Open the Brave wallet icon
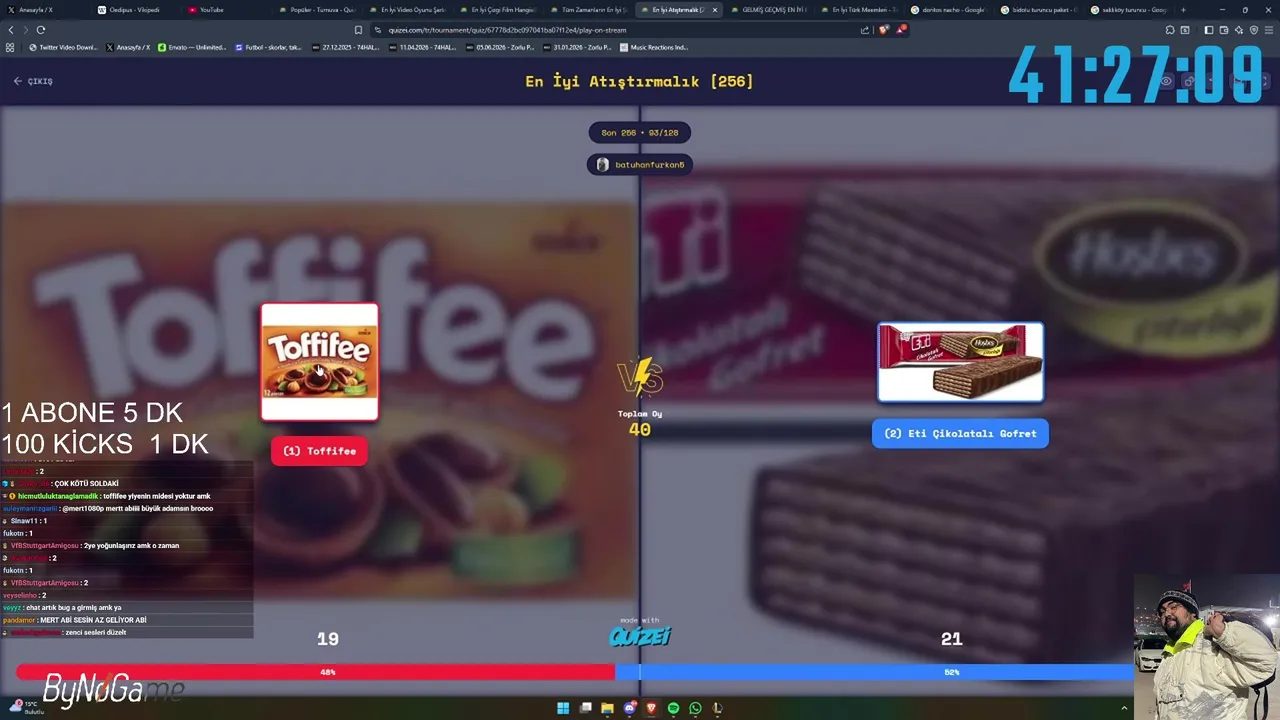 1224,30
